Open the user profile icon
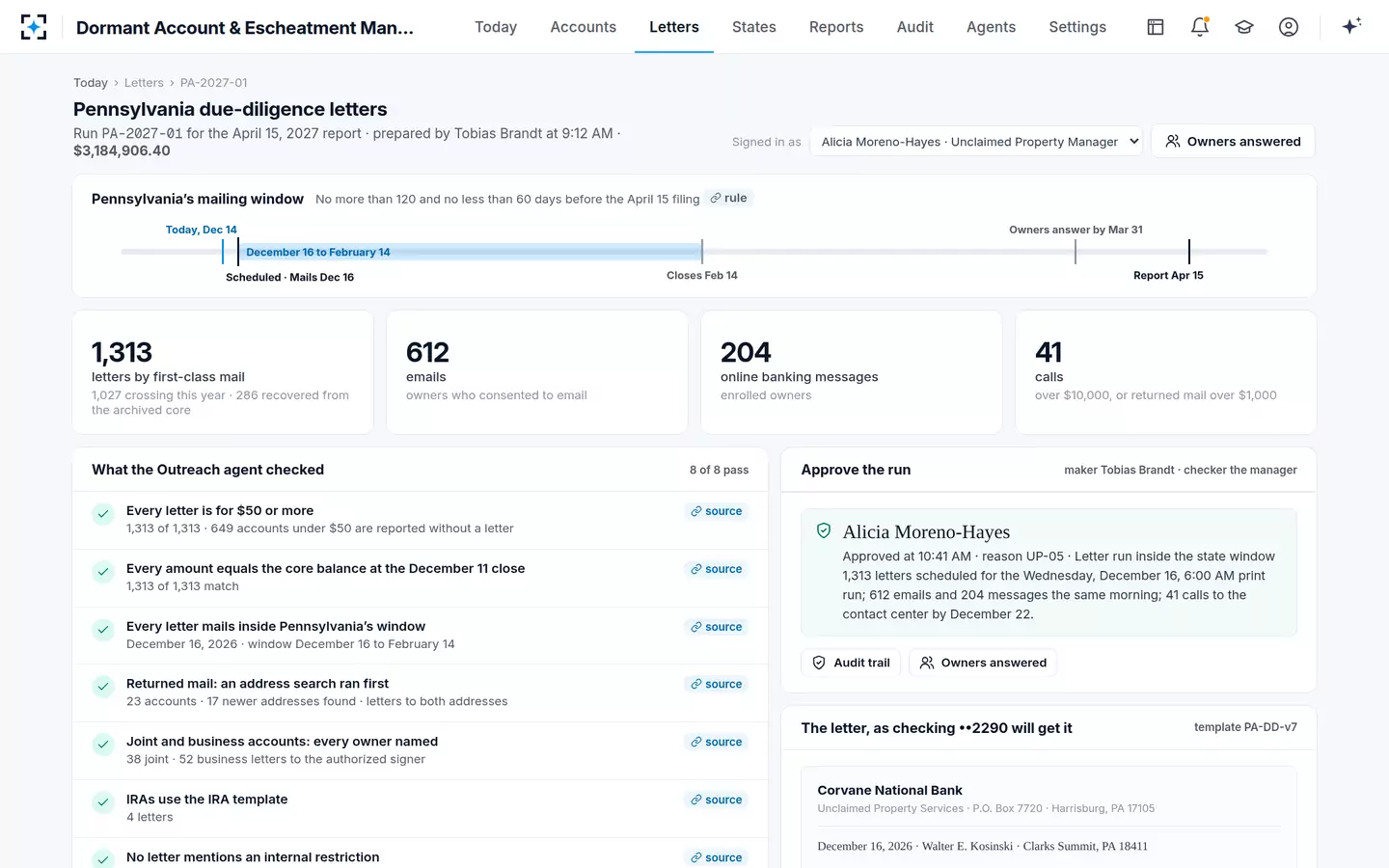This screenshot has height=868, width=1389. [x=1289, y=27]
